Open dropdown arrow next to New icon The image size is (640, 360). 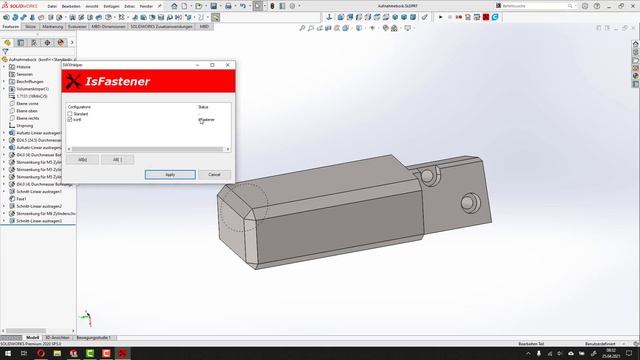(191, 6)
